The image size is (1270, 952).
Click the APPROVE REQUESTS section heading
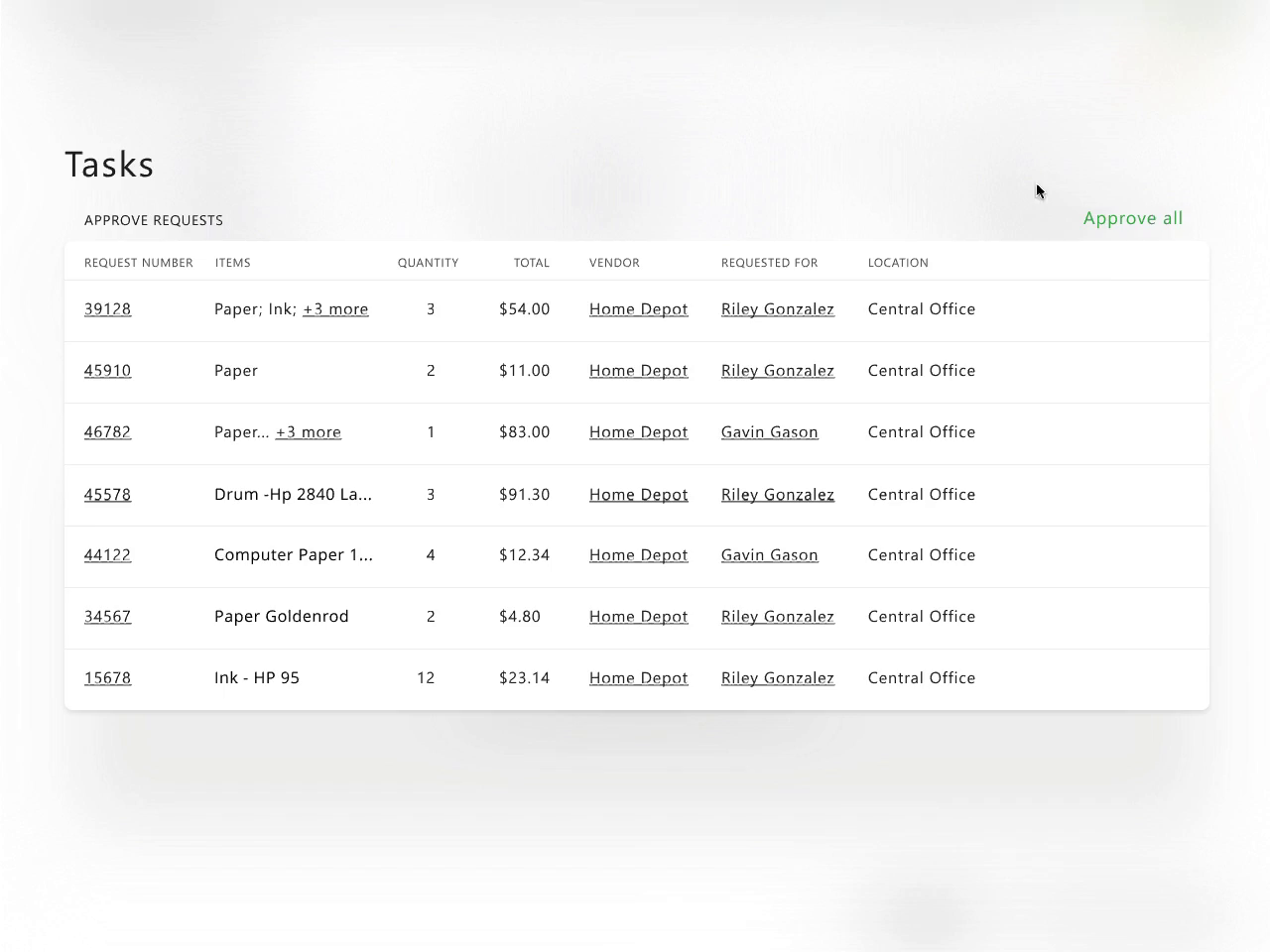pyautogui.click(x=153, y=219)
